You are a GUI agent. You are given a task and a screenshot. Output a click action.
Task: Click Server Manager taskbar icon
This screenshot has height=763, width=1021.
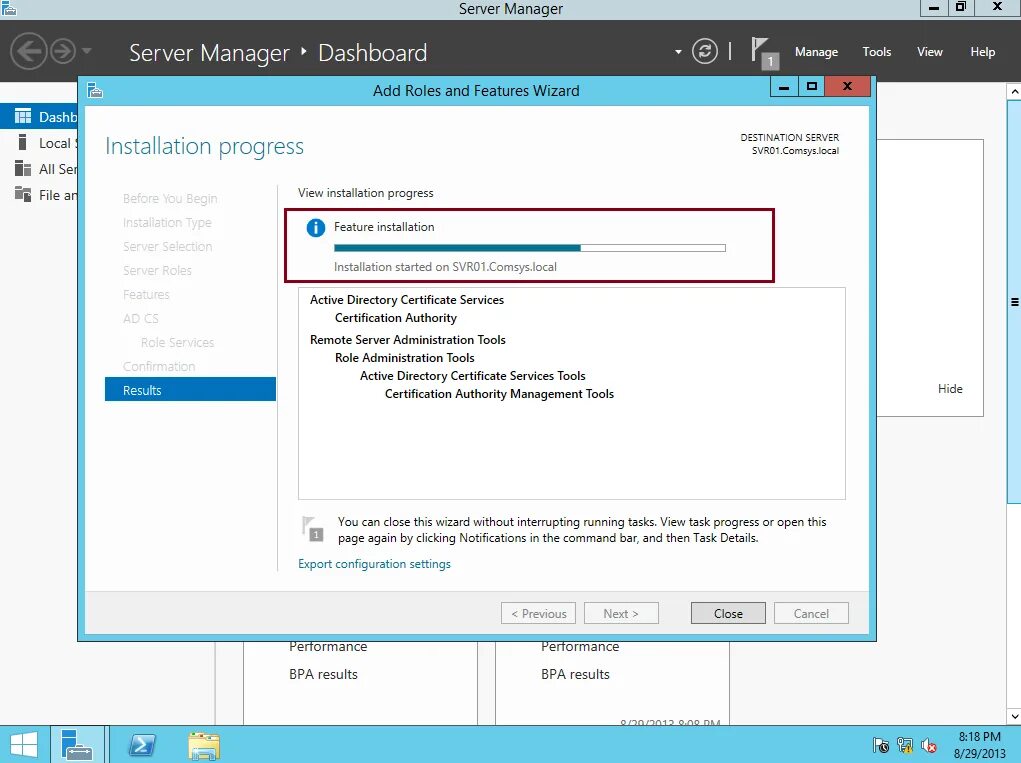(77, 745)
